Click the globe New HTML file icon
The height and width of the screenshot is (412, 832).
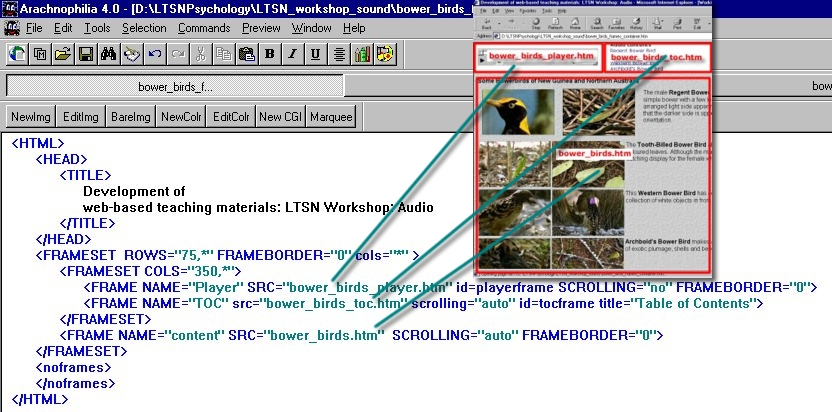pyautogui.click(x=18, y=53)
